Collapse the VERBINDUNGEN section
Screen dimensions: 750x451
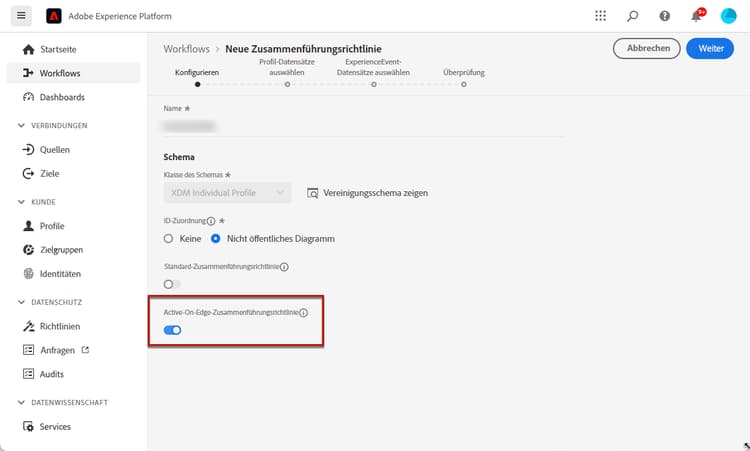tap(21, 125)
